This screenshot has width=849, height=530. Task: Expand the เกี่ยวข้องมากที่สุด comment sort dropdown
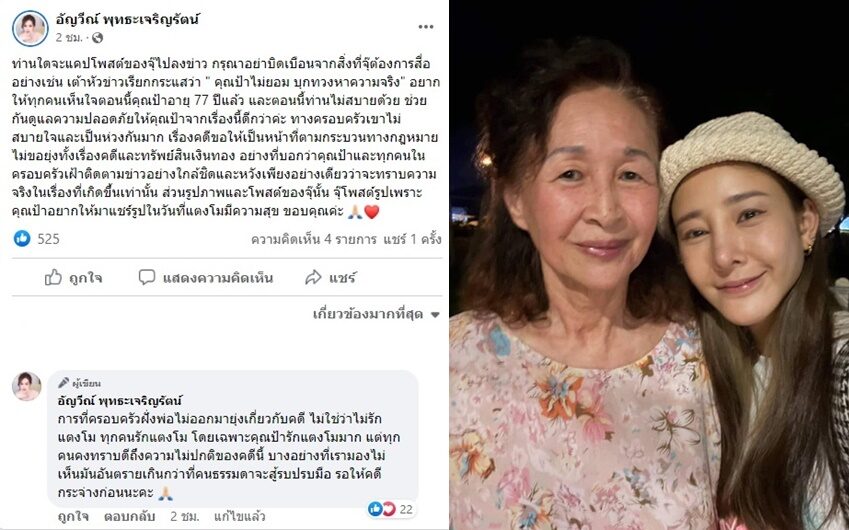376,314
